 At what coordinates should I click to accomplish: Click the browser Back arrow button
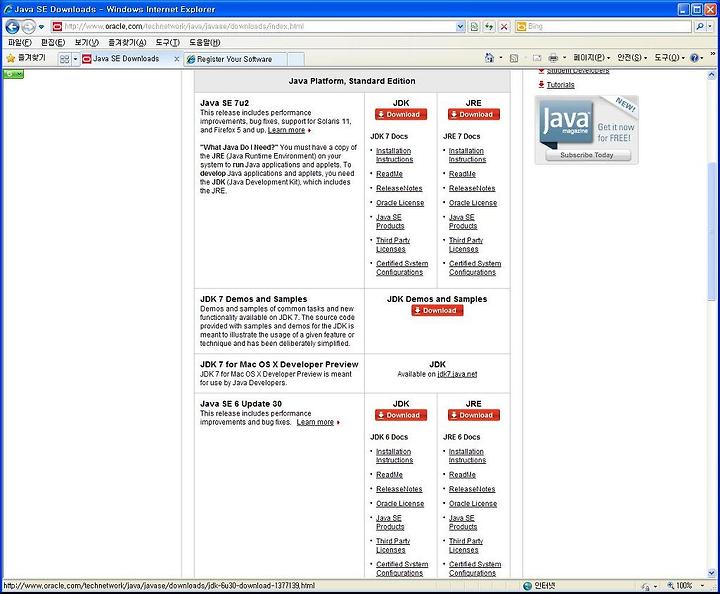[12, 27]
